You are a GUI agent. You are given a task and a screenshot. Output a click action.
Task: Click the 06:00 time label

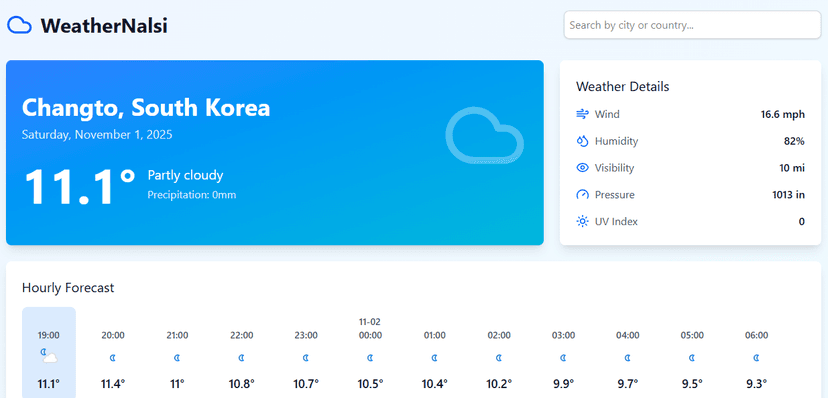click(x=757, y=335)
